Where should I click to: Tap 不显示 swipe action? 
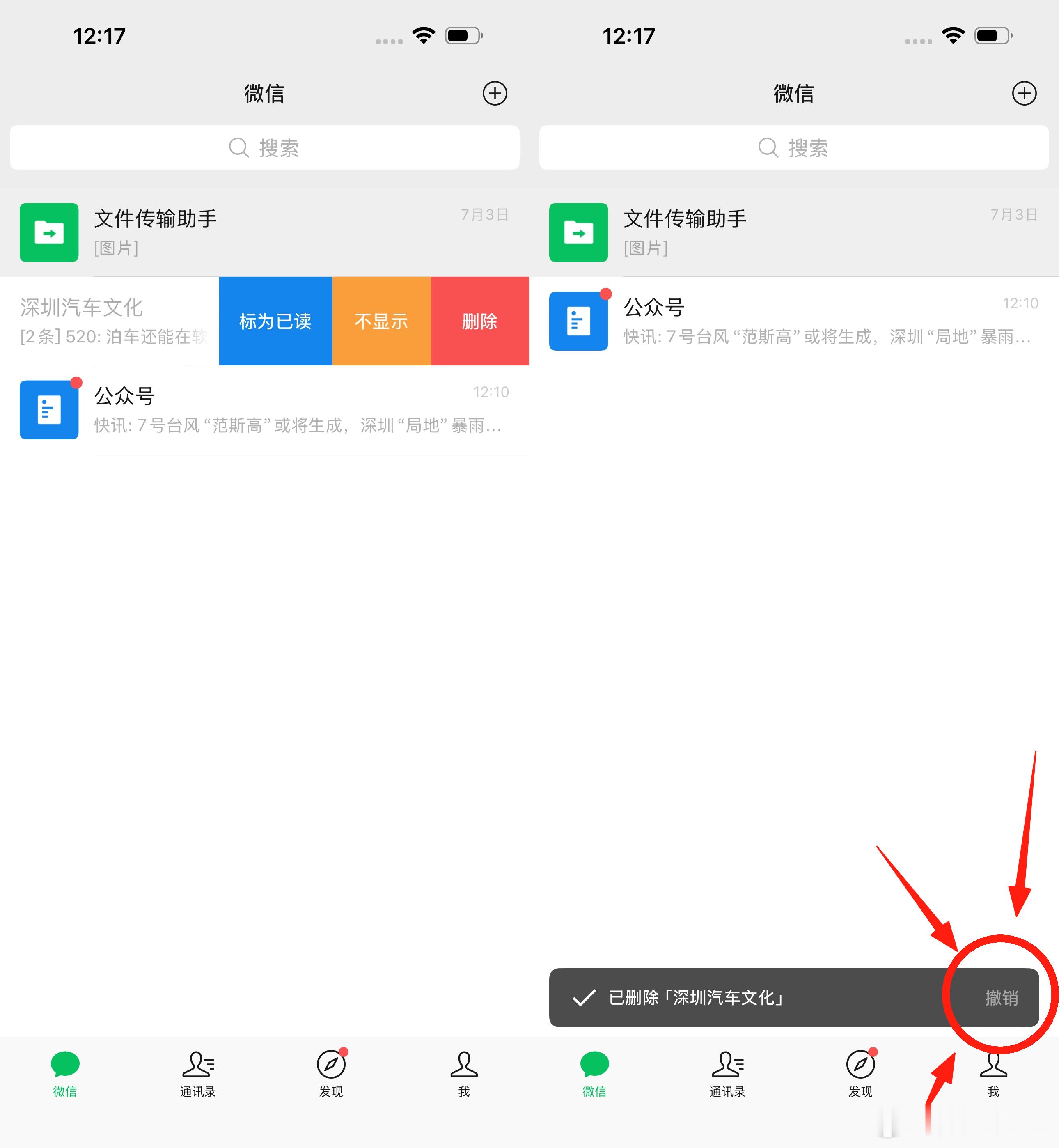point(382,321)
